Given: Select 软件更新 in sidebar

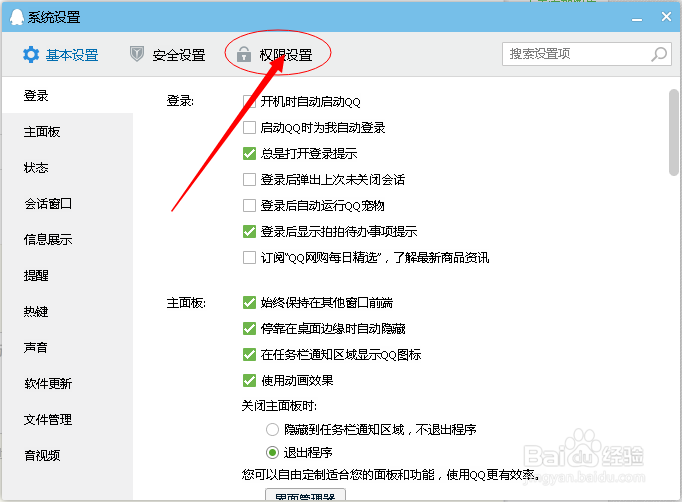Looking at the screenshot, I should (x=67, y=384).
